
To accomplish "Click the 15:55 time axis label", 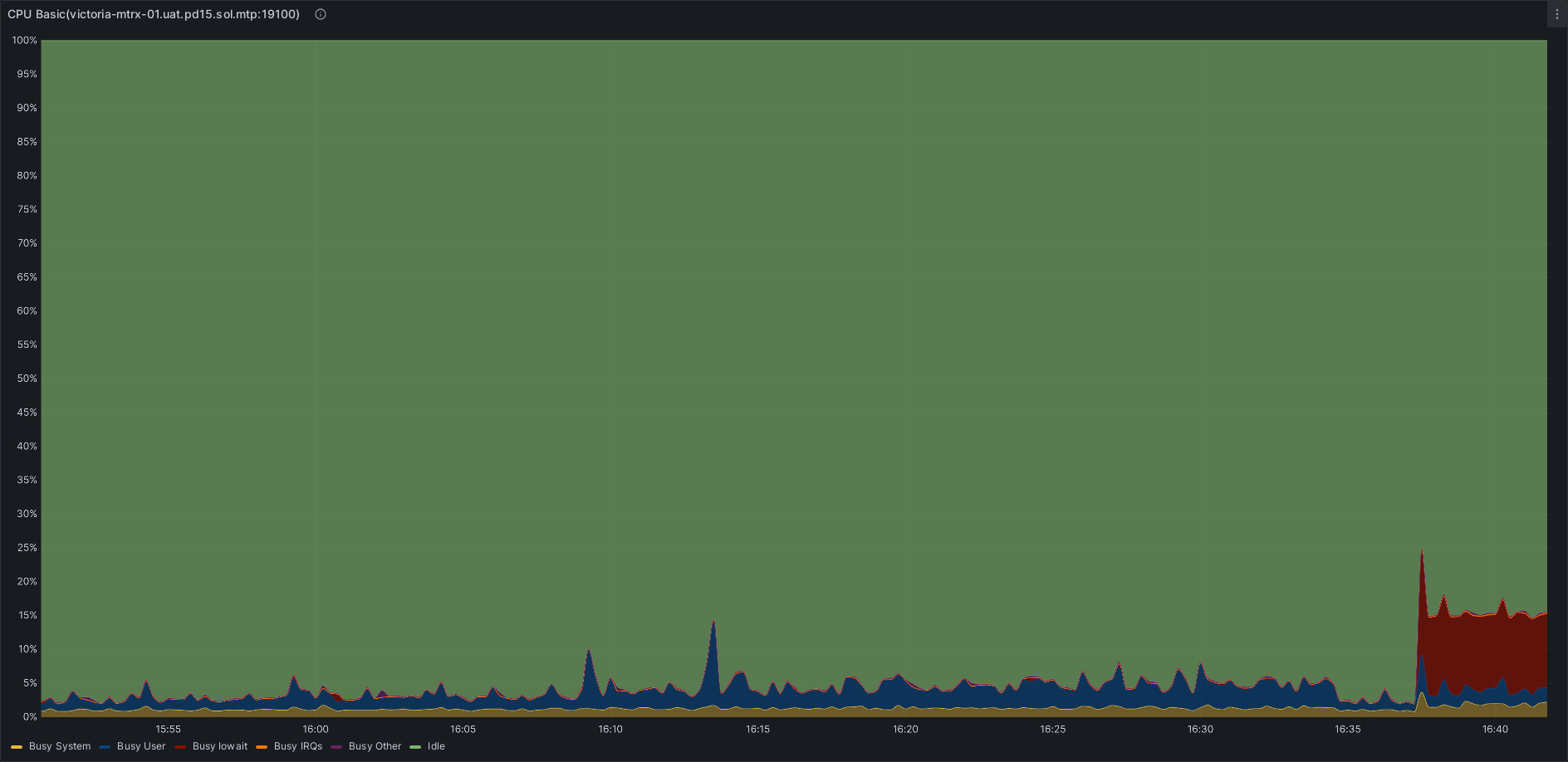I will [169, 729].
